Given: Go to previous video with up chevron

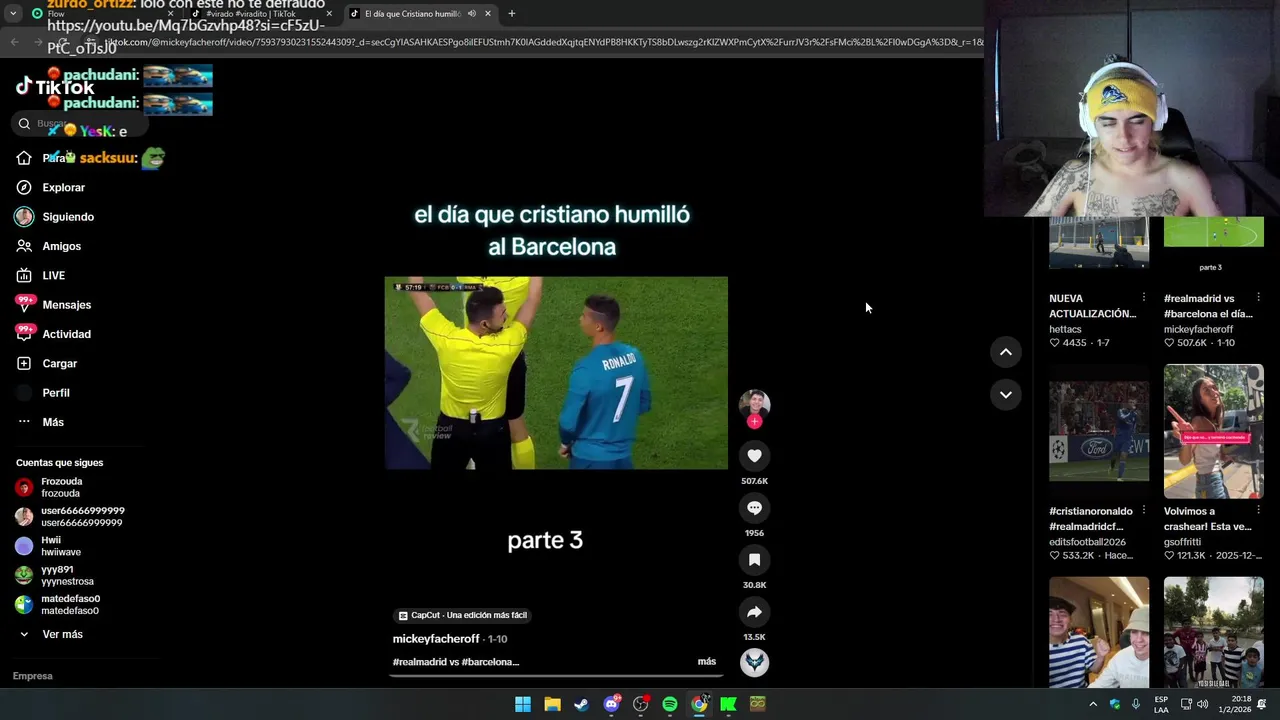Looking at the screenshot, I should tap(1006, 352).
